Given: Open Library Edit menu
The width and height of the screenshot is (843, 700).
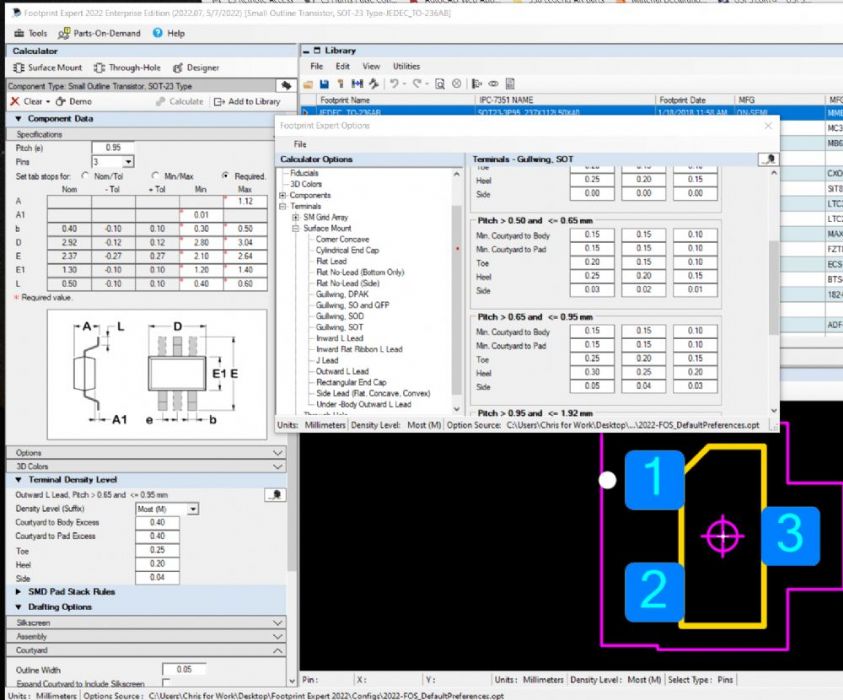Looking at the screenshot, I should pos(342,66).
